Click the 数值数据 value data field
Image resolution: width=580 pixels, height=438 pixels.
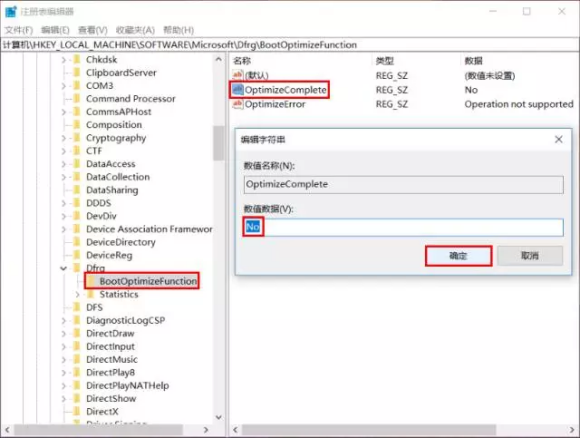(403, 227)
